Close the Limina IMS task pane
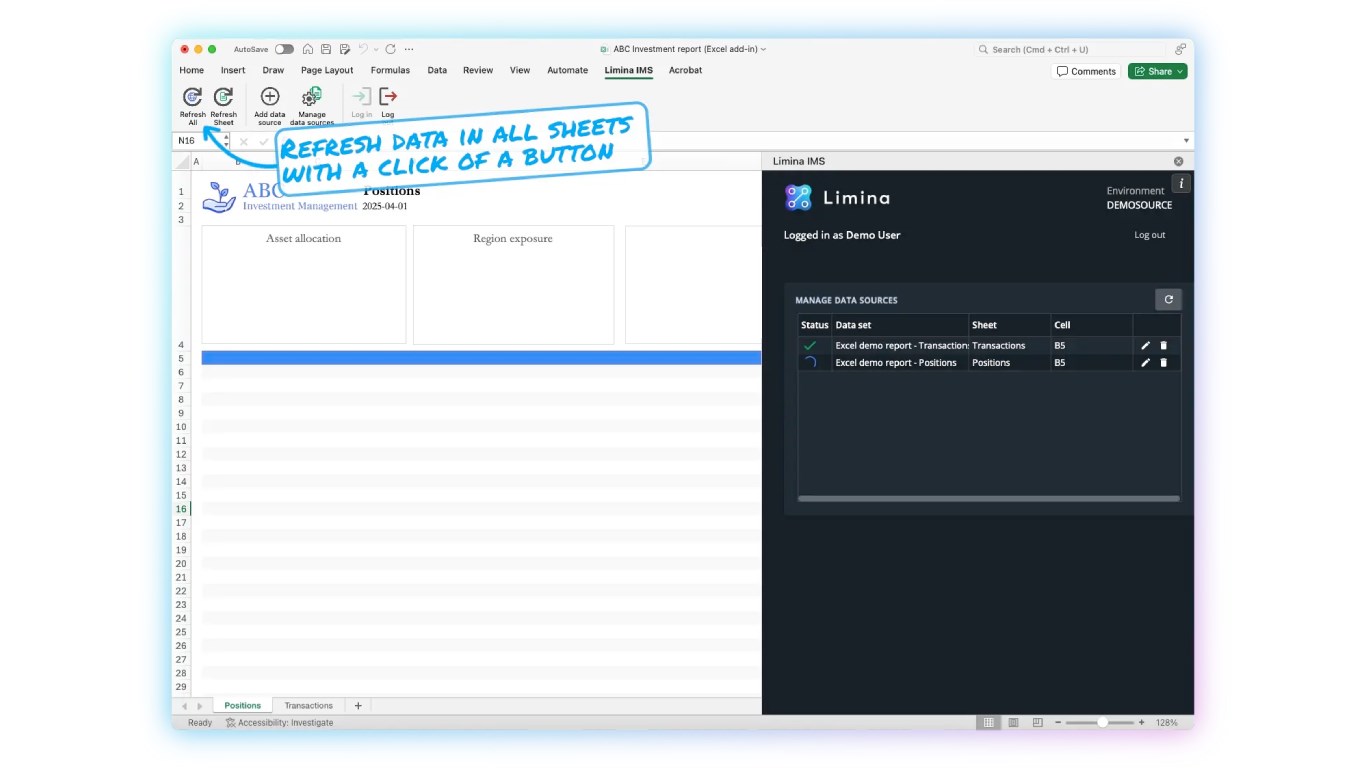 tap(1178, 161)
